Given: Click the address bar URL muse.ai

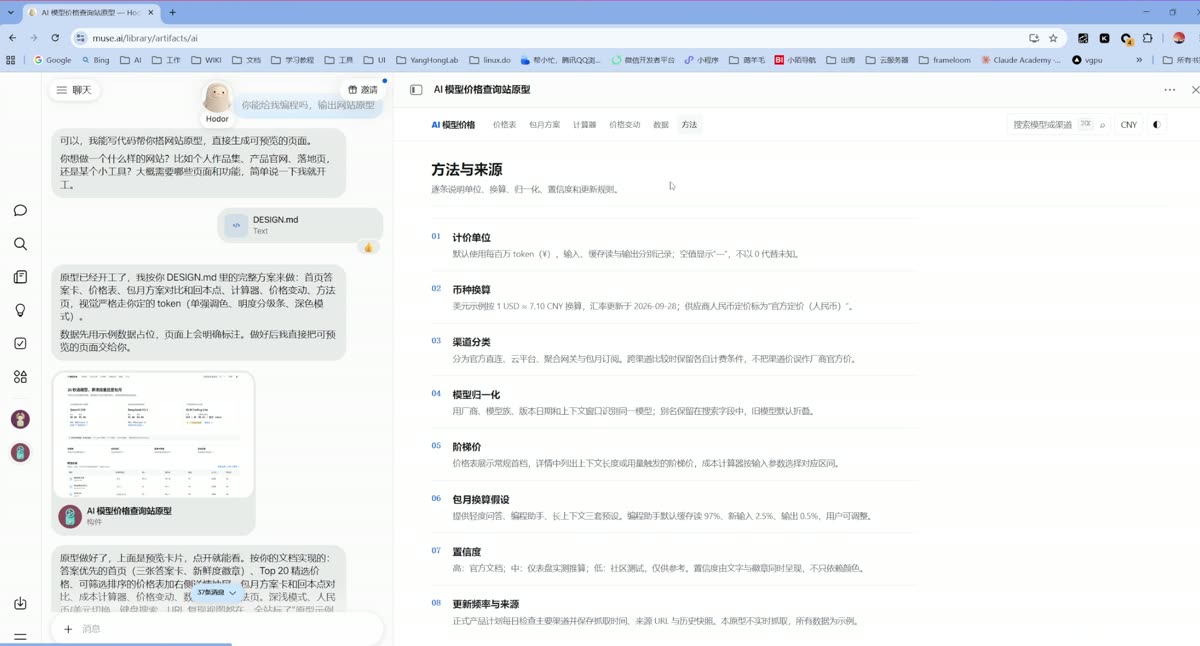Looking at the screenshot, I should pos(145,38).
